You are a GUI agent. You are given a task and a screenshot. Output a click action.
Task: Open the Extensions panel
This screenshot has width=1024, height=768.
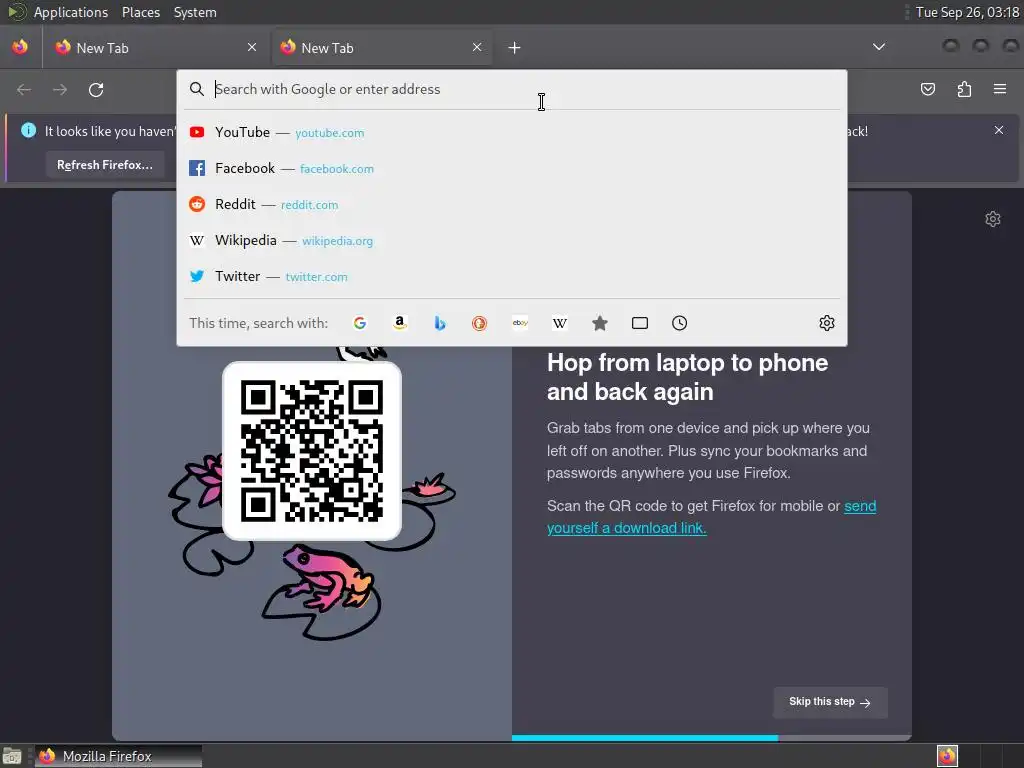pos(964,89)
